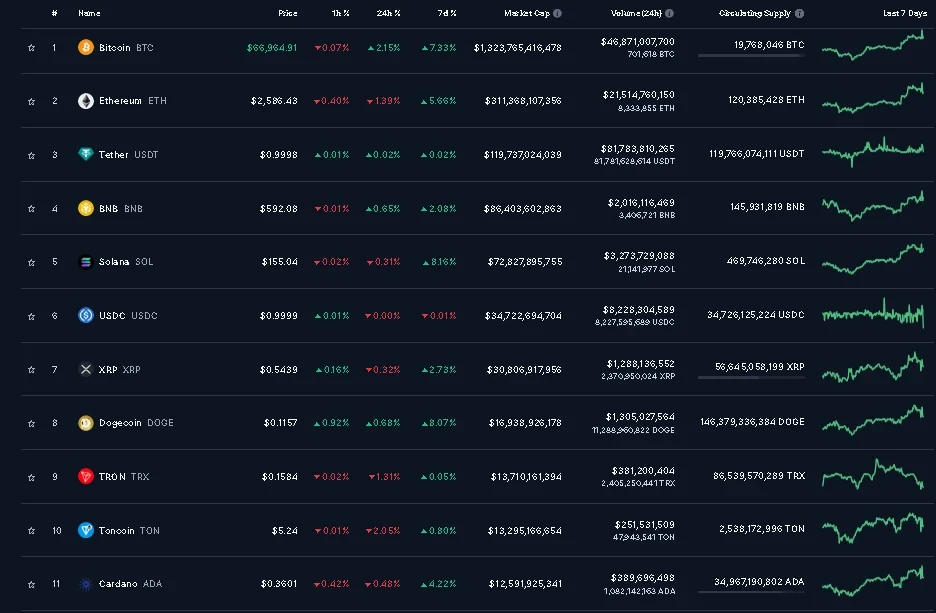Sort the table by 24h % column
The image size is (936, 613).
(389, 14)
